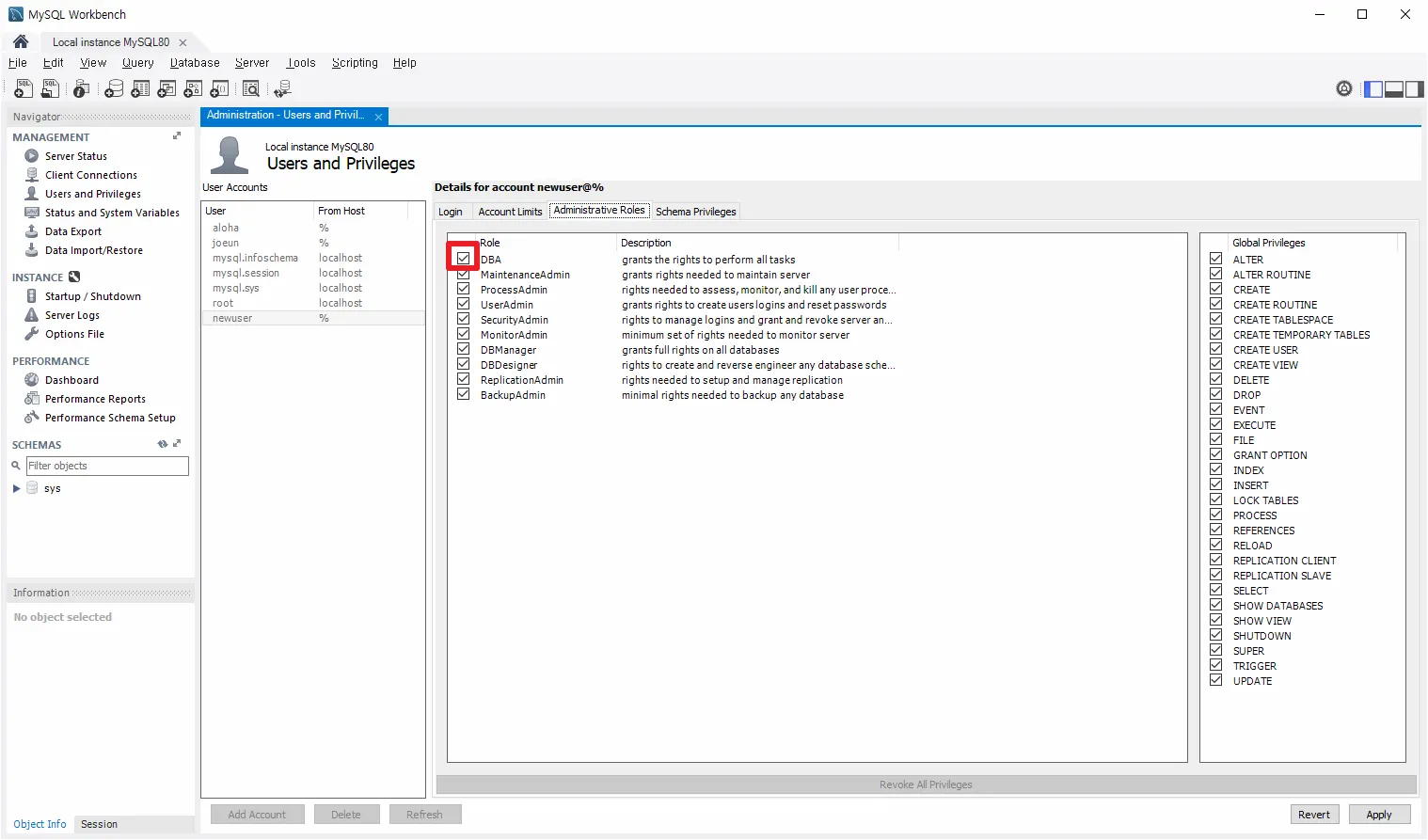Switch to the Login tab

pos(451,212)
